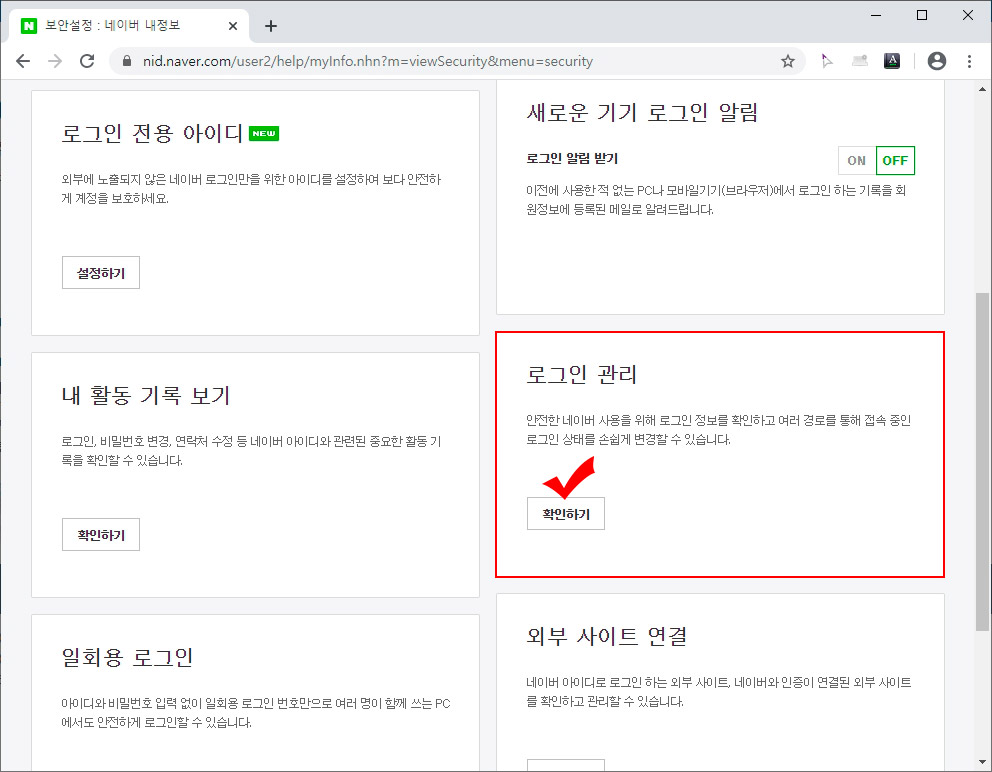Image resolution: width=992 pixels, height=772 pixels.
Task: Click 확인하기 under 로그인 관리
Action: (566, 514)
